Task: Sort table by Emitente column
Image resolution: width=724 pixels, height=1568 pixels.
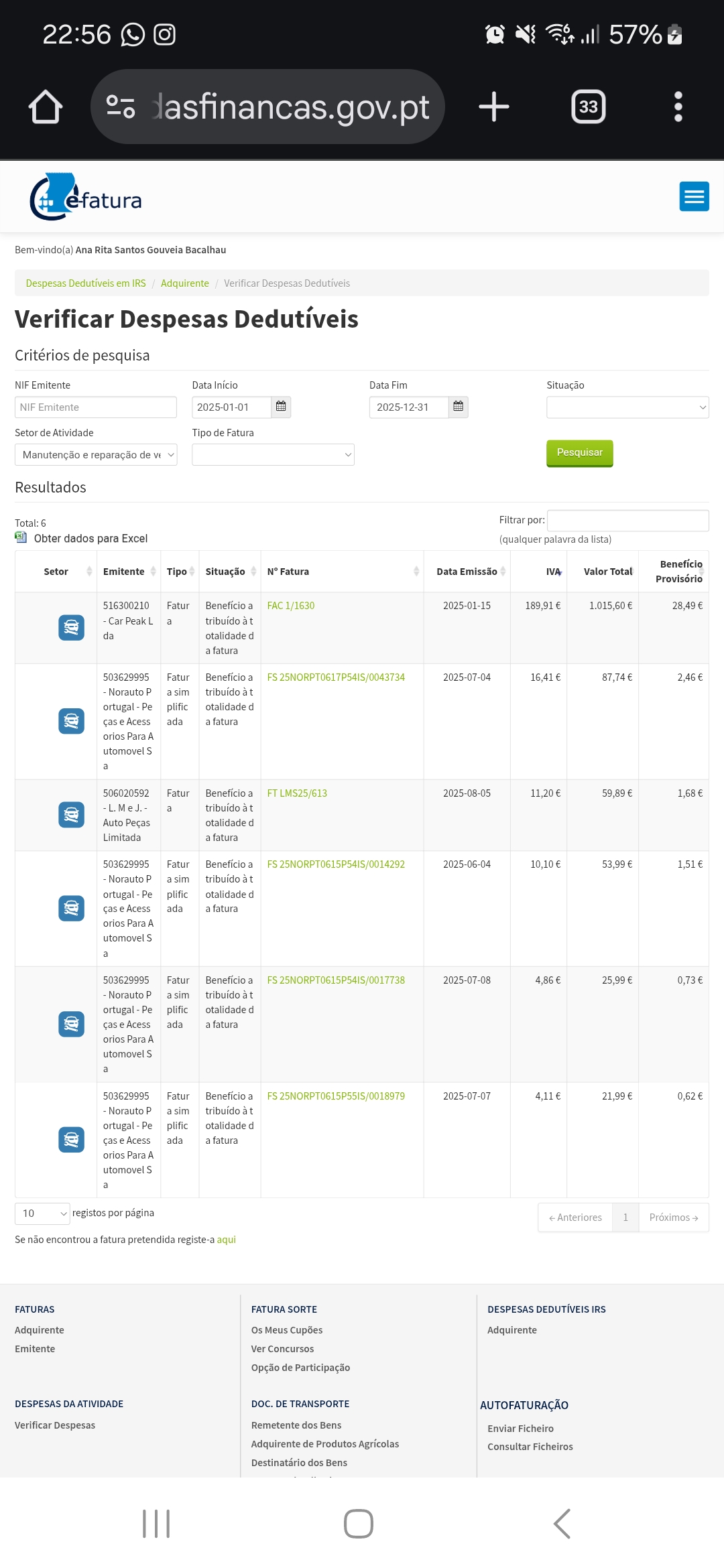Action: coord(129,572)
